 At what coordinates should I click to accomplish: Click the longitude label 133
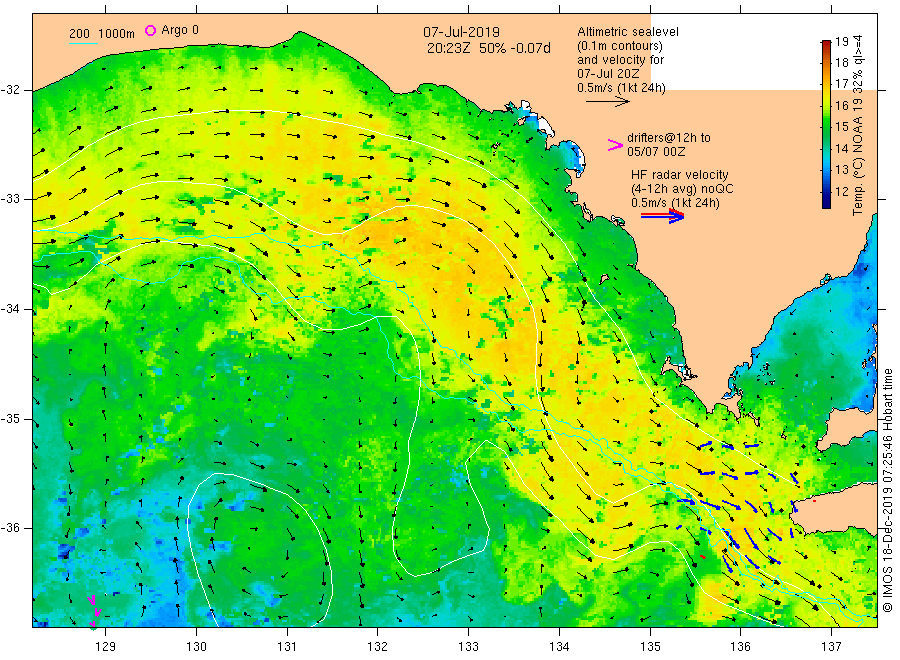(x=468, y=647)
